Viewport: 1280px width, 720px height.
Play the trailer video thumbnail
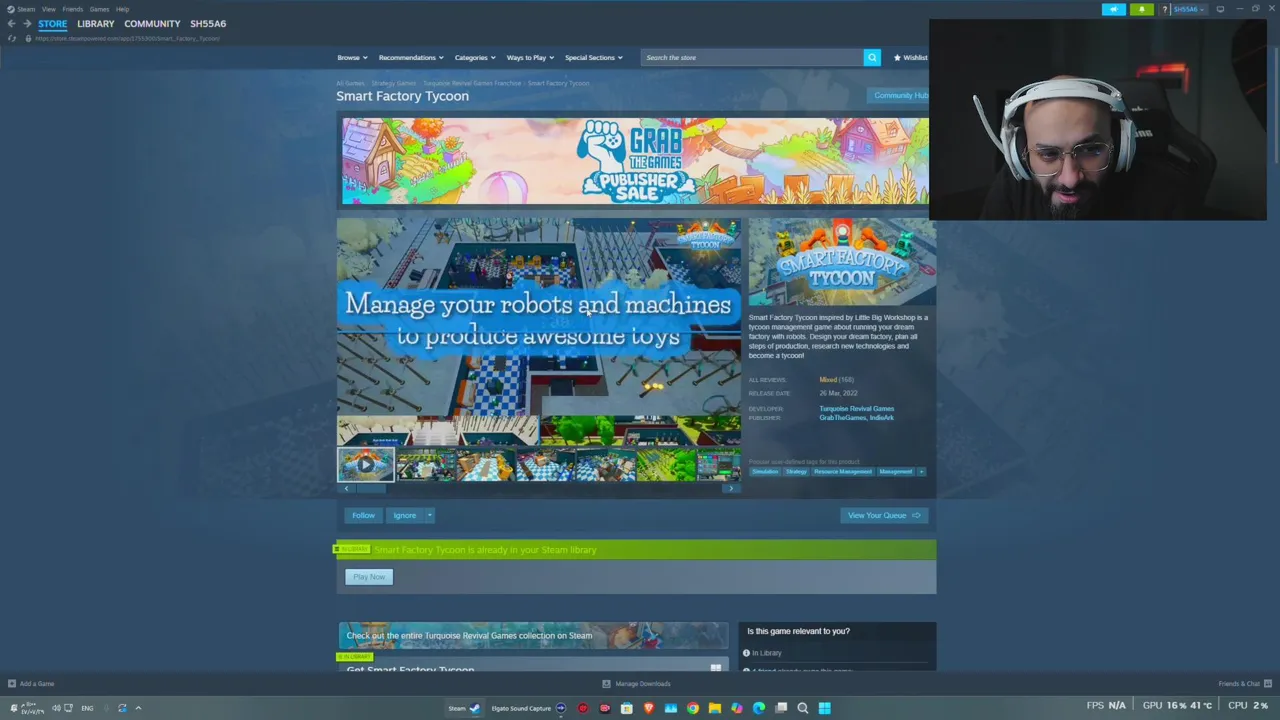tap(365, 464)
